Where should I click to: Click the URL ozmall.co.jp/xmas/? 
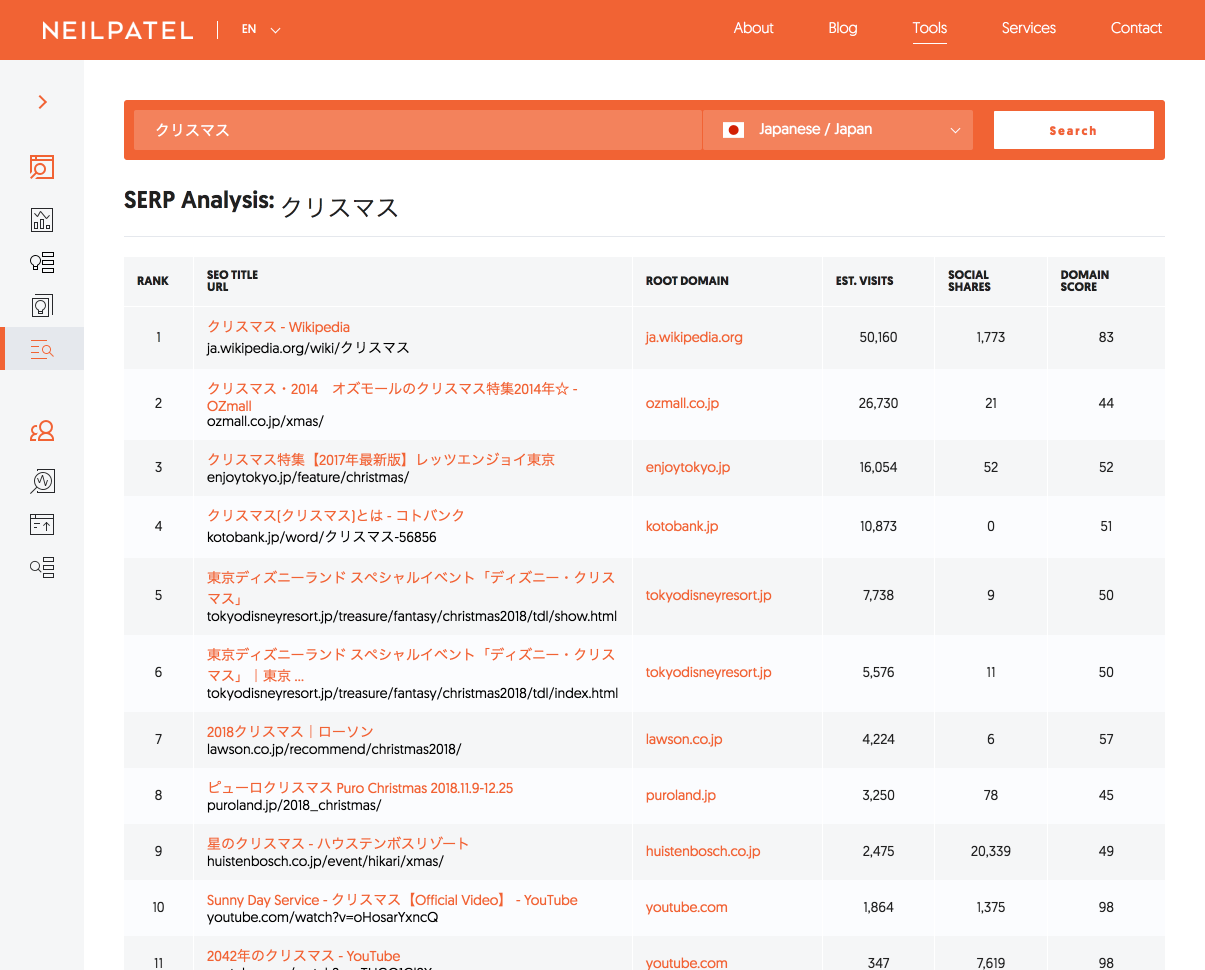[265, 422]
